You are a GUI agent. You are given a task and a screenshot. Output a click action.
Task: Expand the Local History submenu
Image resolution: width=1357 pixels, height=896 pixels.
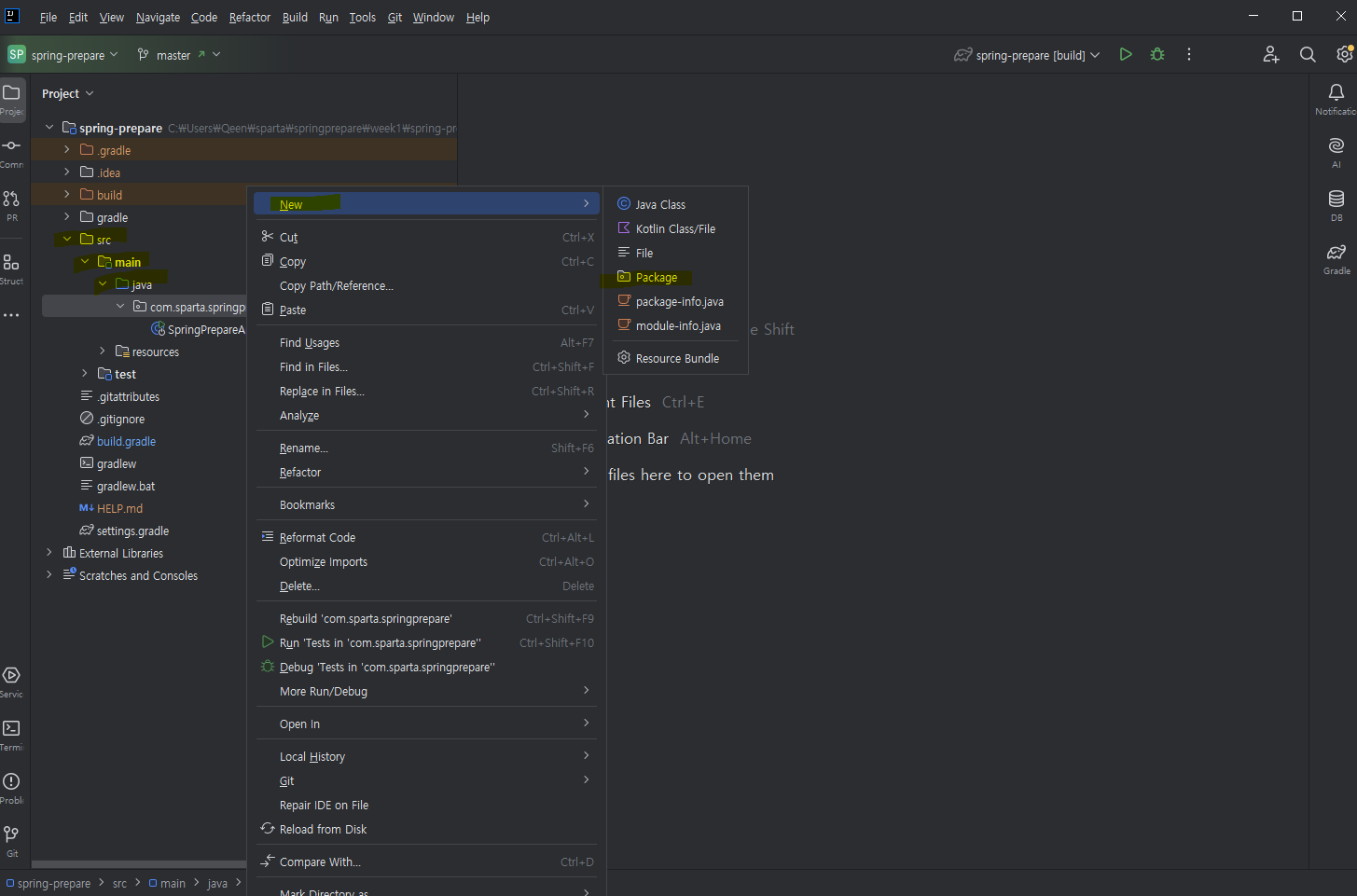click(x=426, y=756)
